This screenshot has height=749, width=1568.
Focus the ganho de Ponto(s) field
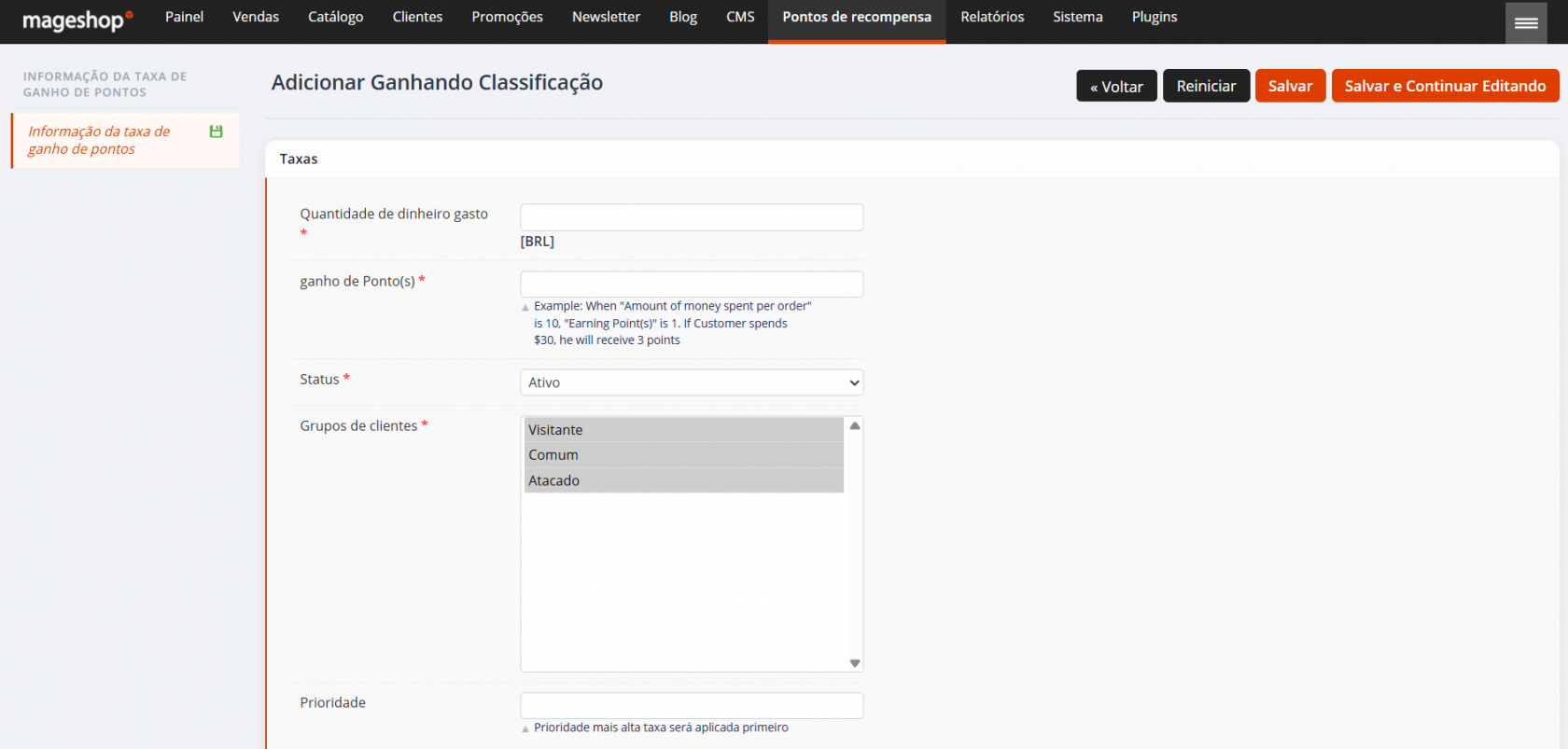coord(692,284)
